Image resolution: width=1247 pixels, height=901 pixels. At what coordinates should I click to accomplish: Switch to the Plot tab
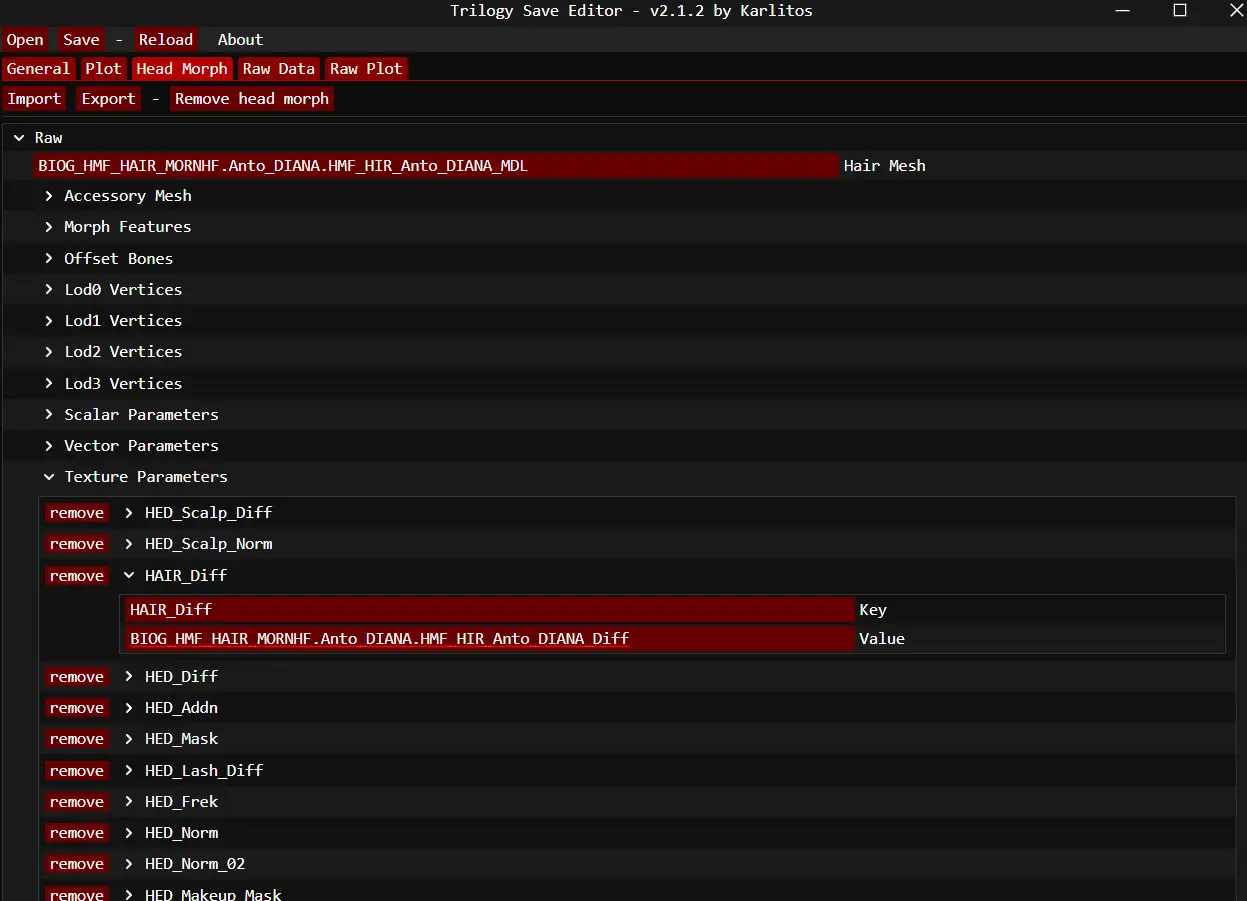pos(103,69)
